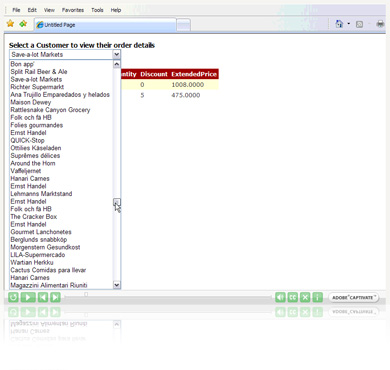Select Folies gourmandes customer
Screen dimensions: 390x370
click(37, 125)
